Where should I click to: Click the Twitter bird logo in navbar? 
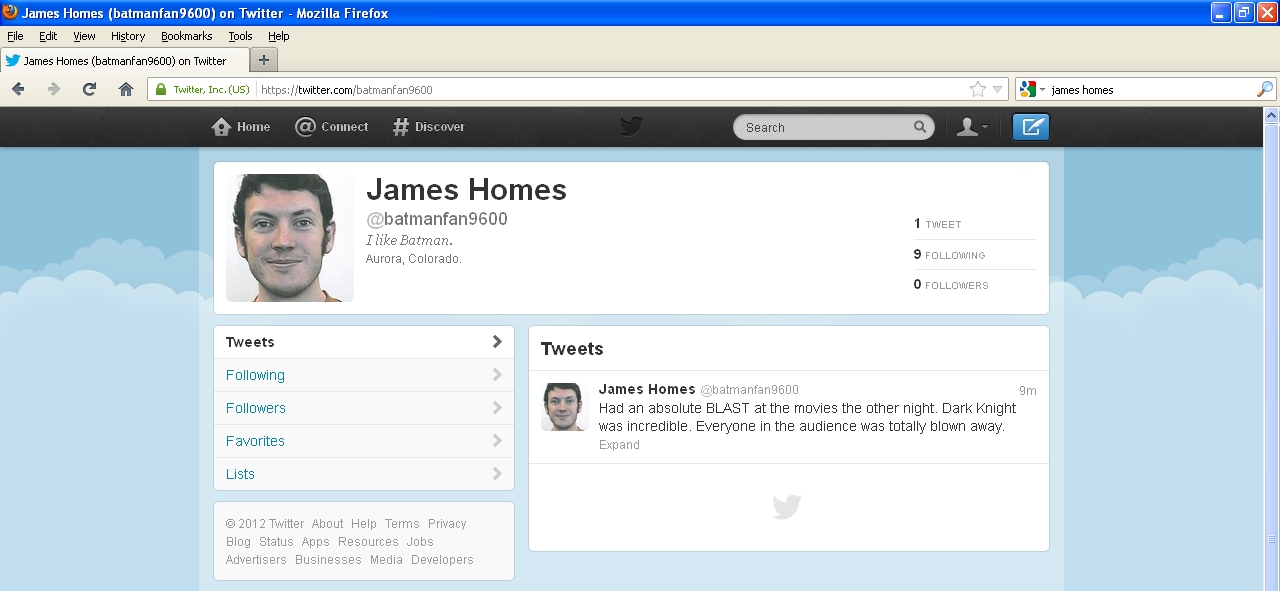[x=631, y=126]
